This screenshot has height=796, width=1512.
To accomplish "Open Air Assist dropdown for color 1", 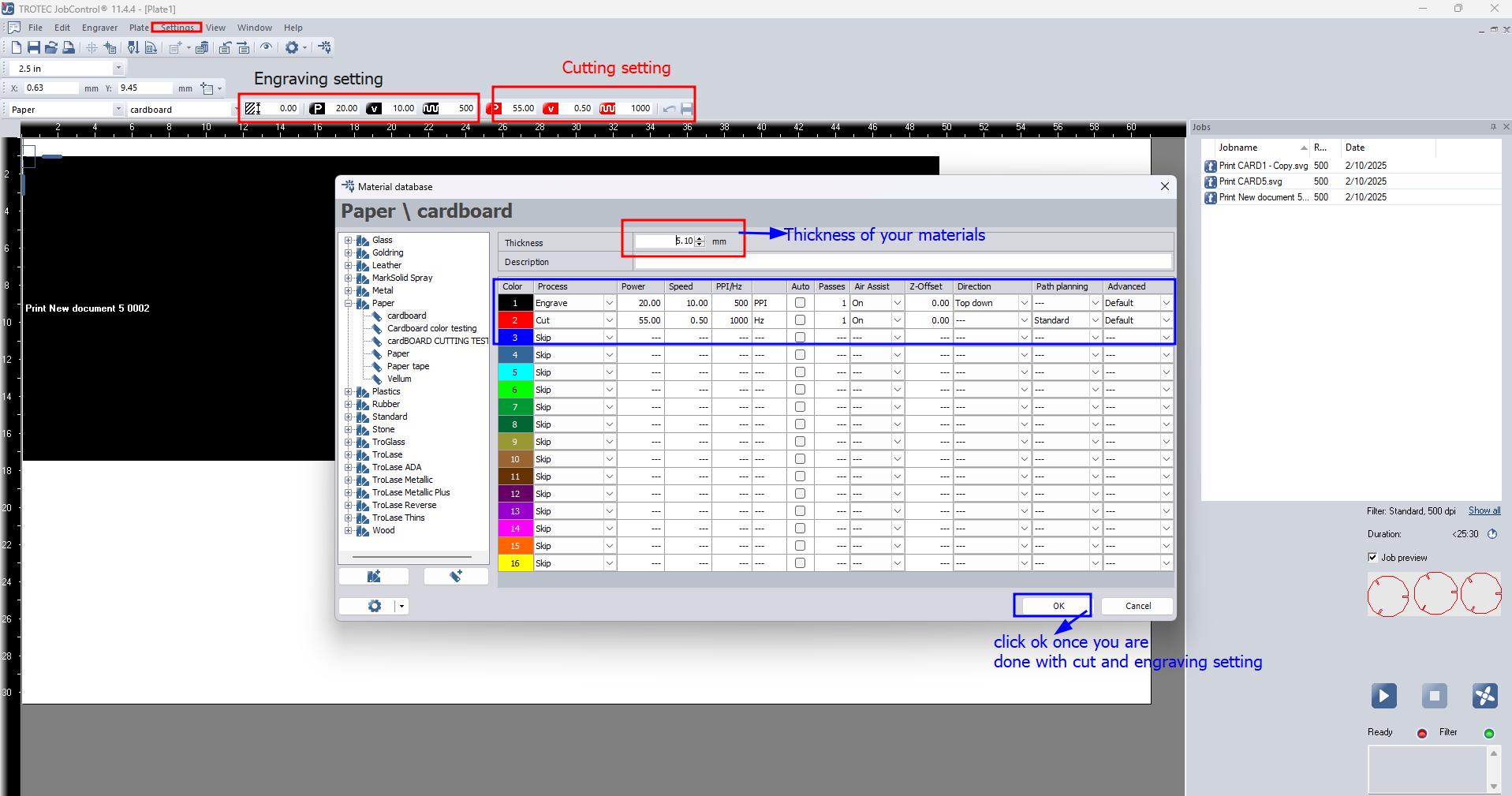I will (897, 303).
